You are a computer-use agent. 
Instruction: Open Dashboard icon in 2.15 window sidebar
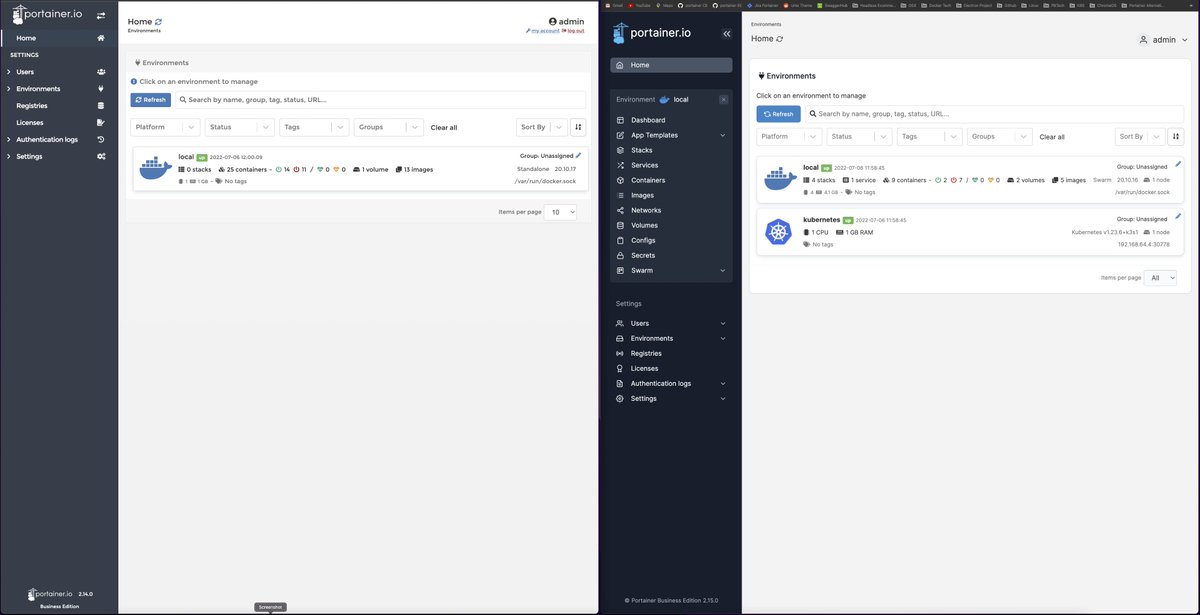pos(620,120)
